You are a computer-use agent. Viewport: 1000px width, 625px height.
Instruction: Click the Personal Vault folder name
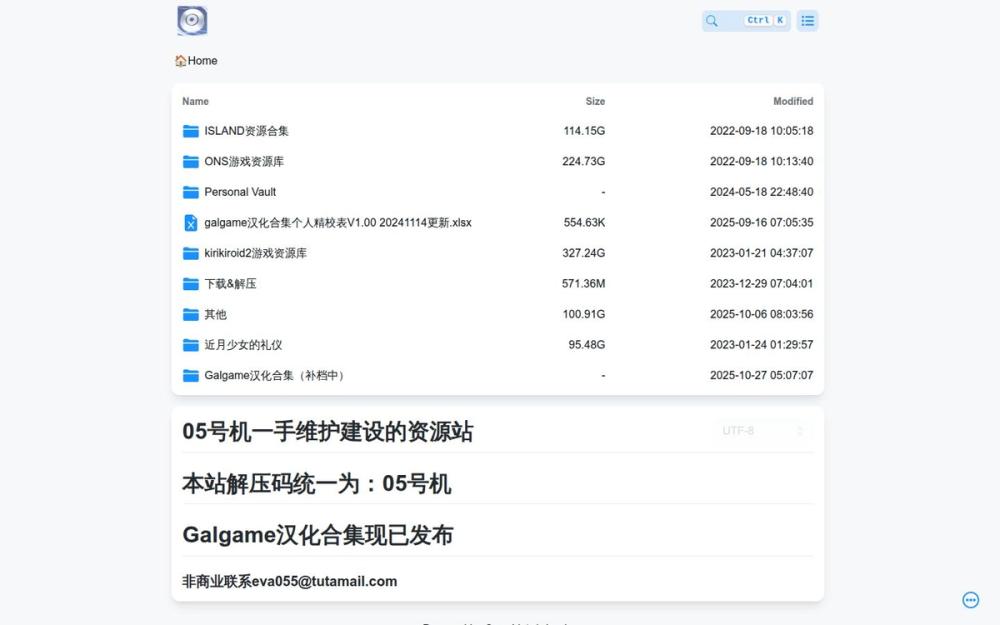click(240, 193)
